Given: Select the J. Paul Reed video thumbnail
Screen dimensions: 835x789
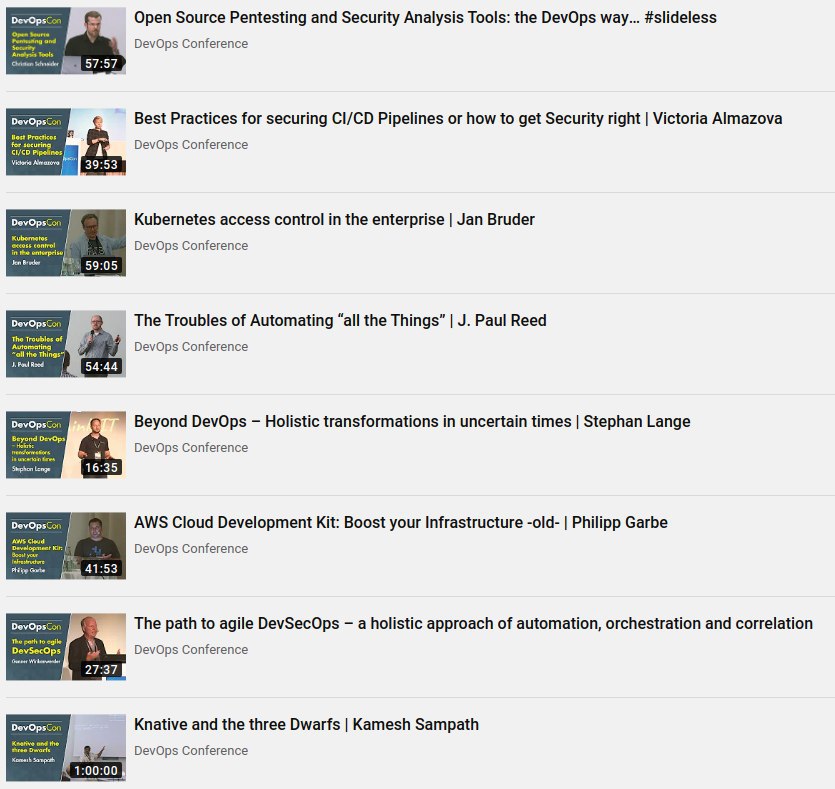Looking at the screenshot, I should pyautogui.click(x=66, y=344).
